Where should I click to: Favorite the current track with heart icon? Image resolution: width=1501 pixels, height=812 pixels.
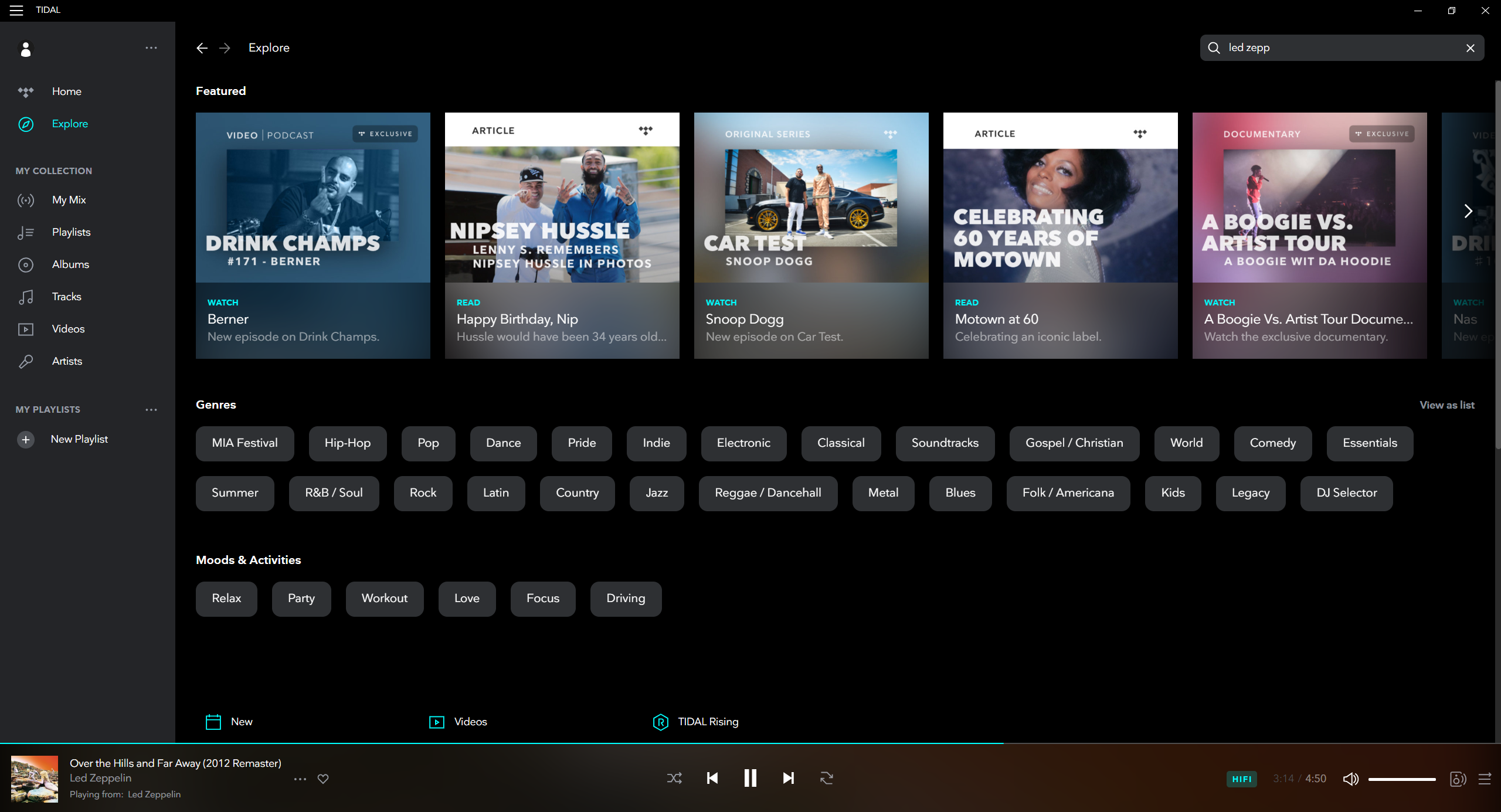[323, 779]
